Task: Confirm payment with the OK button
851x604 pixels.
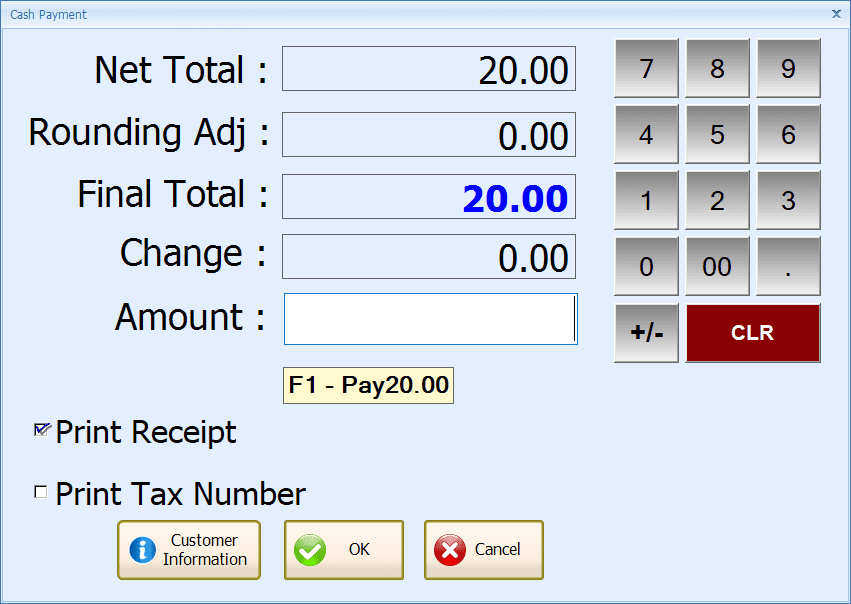Action: click(x=344, y=550)
